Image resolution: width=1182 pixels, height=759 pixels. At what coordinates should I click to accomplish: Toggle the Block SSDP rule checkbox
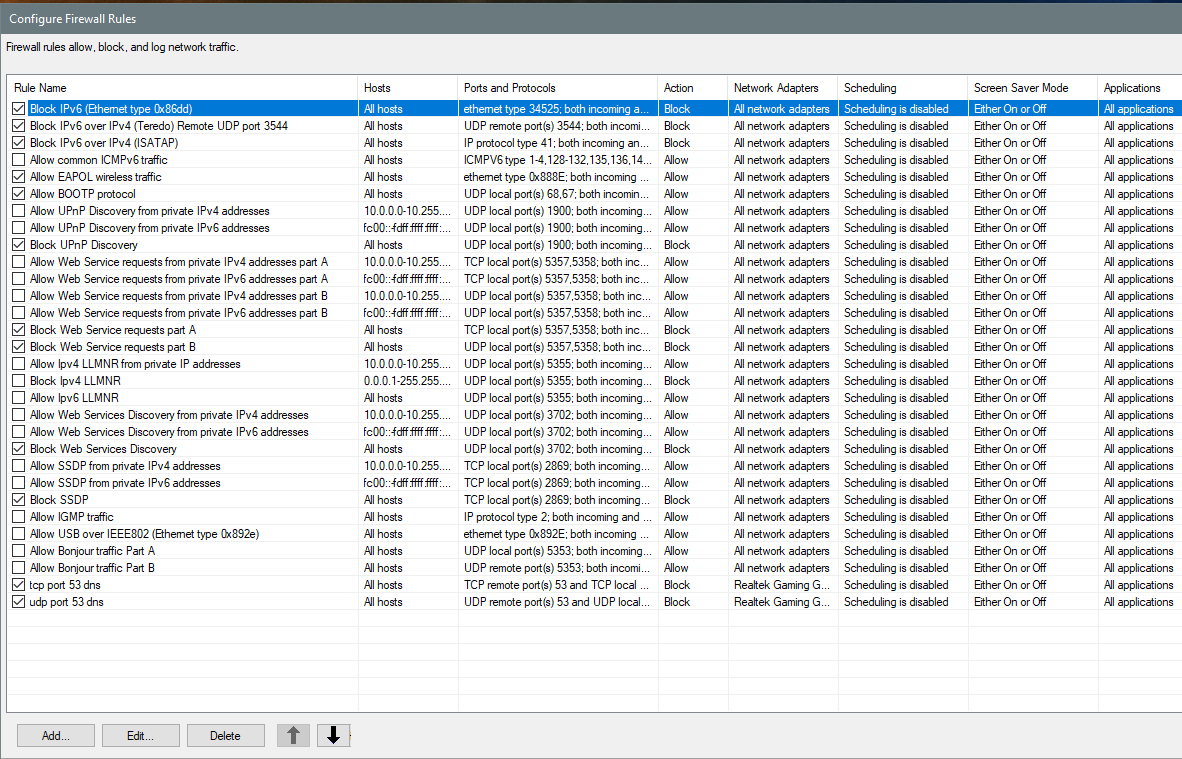[x=19, y=500]
